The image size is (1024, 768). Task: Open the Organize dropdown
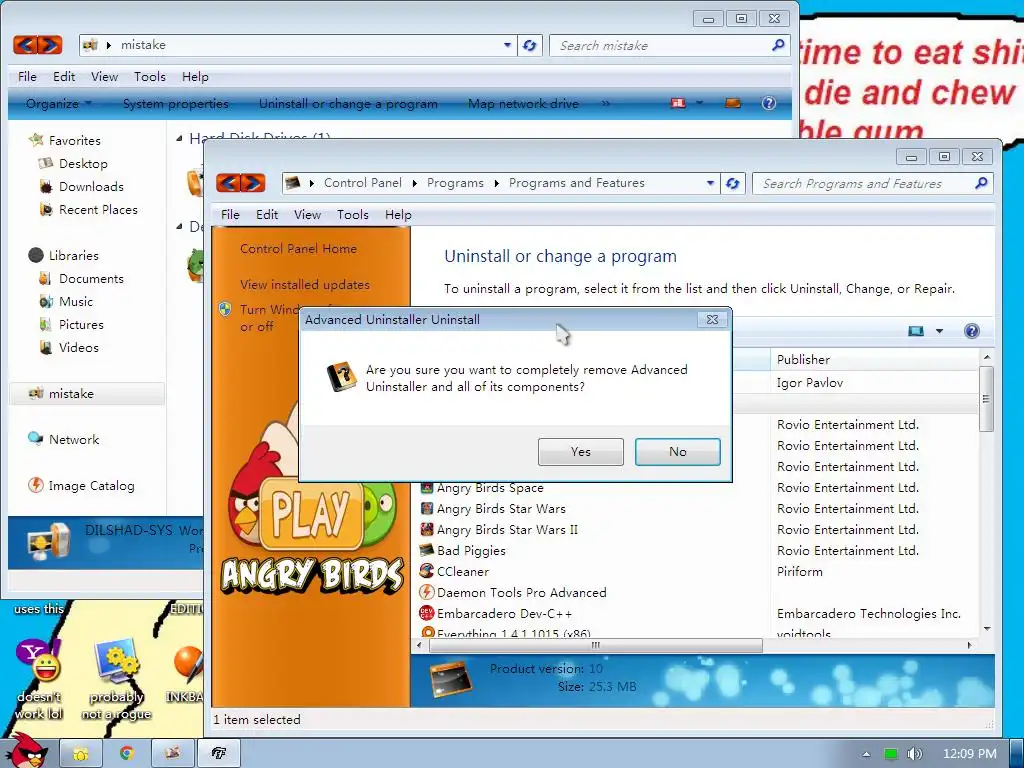point(58,104)
